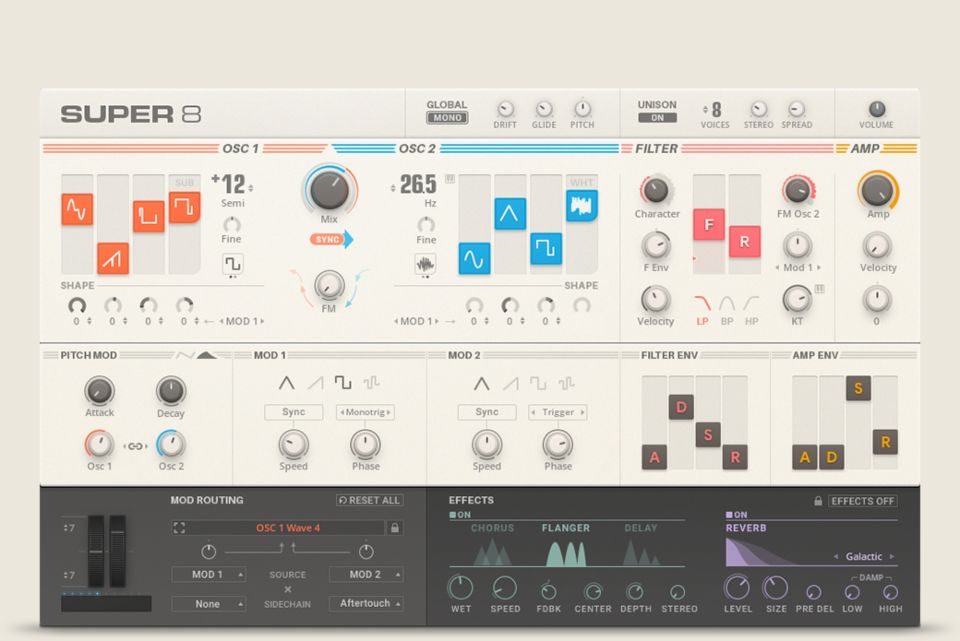The image size is (960, 641).
Task: Open the MOD 1 source dropdown
Action: pyautogui.click(x=209, y=575)
